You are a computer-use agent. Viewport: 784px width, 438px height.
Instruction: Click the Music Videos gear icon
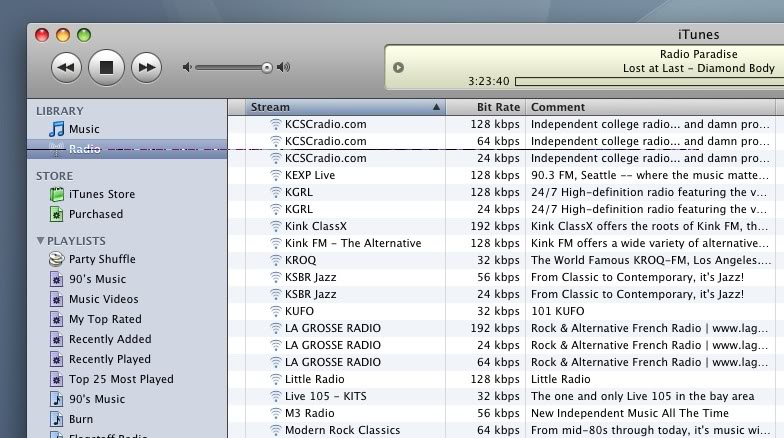[x=56, y=299]
